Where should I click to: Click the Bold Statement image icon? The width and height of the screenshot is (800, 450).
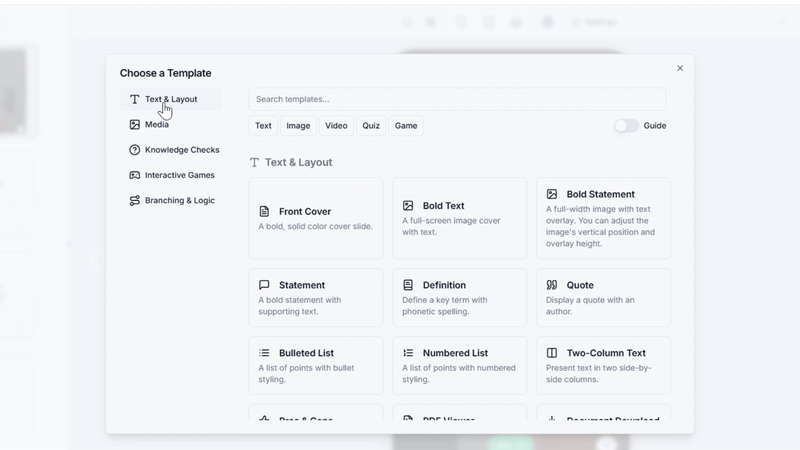pyautogui.click(x=552, y=194)
